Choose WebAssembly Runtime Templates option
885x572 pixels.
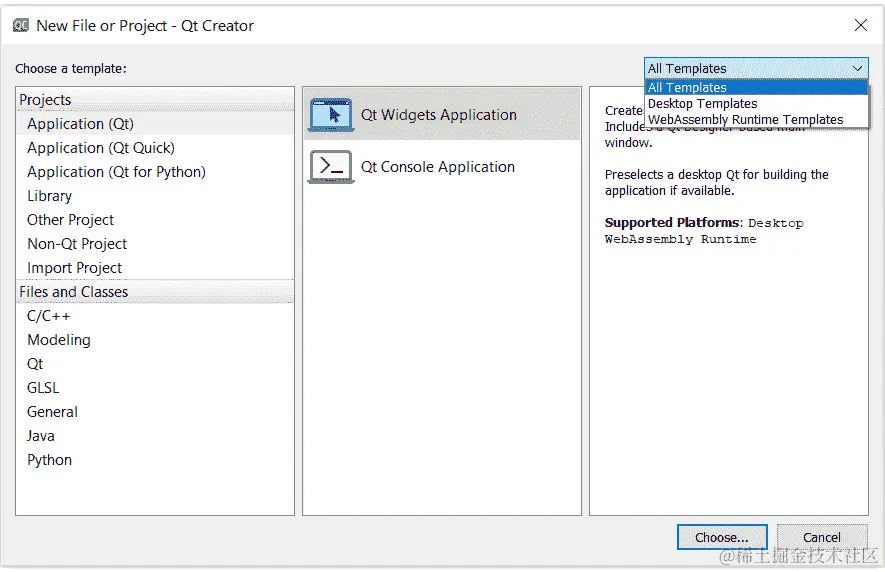click(756, 119)
